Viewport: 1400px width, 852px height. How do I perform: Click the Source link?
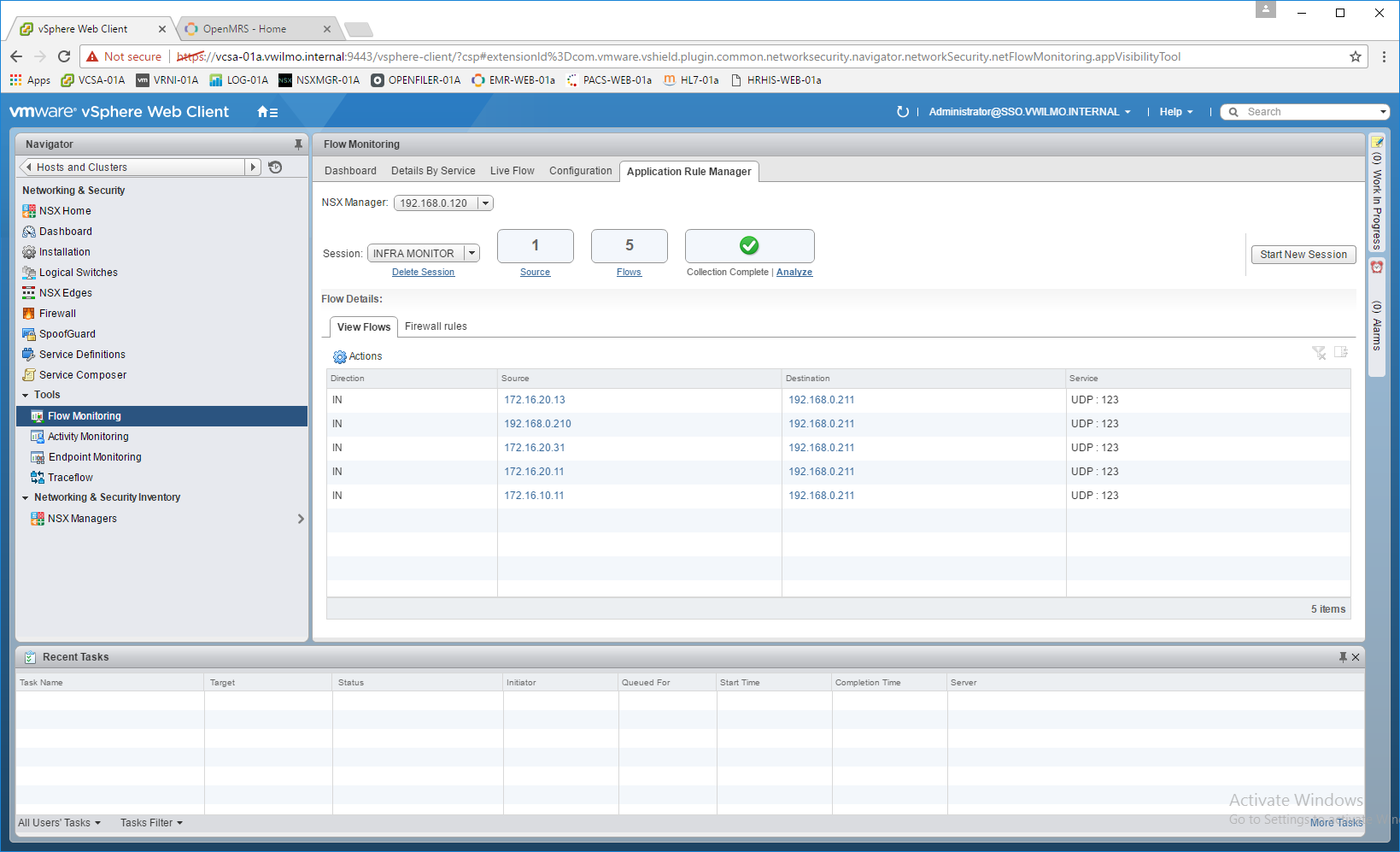coord(535,273)
